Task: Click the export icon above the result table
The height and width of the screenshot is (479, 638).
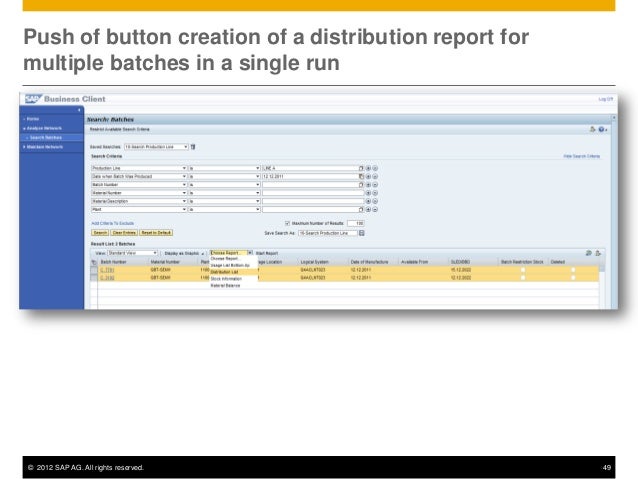Action: pos(589,253)
